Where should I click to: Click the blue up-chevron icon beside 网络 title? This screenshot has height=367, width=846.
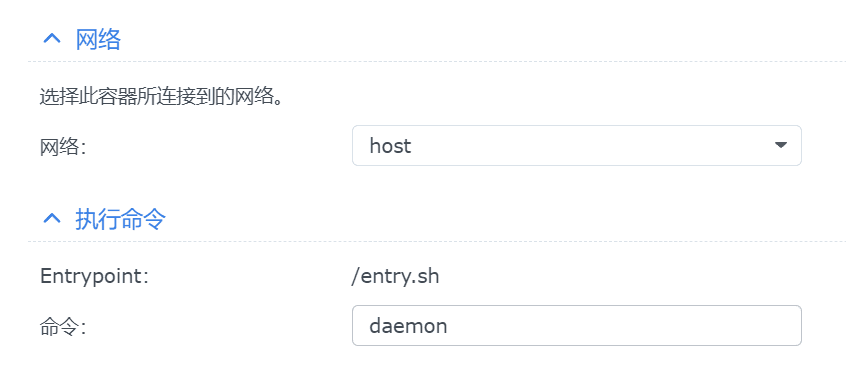point(52,39)
